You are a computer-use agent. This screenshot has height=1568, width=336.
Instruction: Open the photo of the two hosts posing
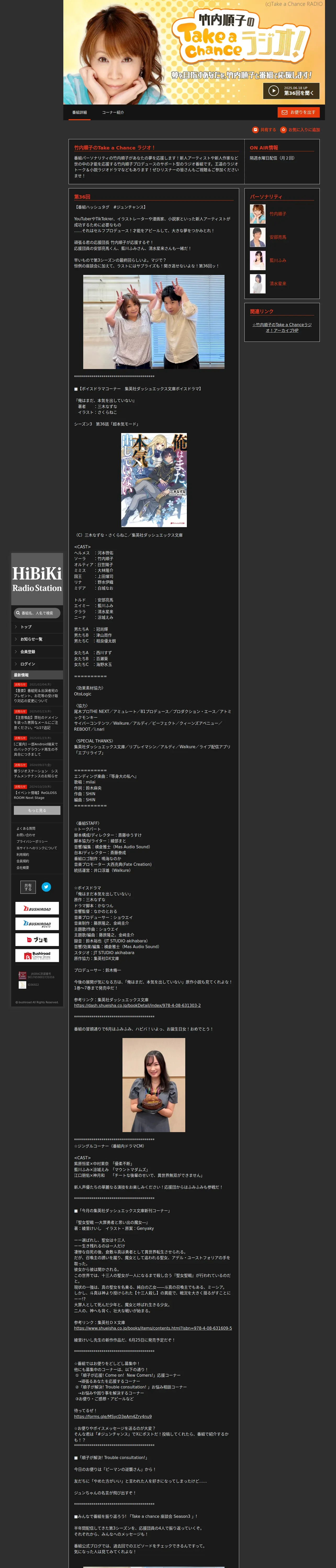click(154, 322)
